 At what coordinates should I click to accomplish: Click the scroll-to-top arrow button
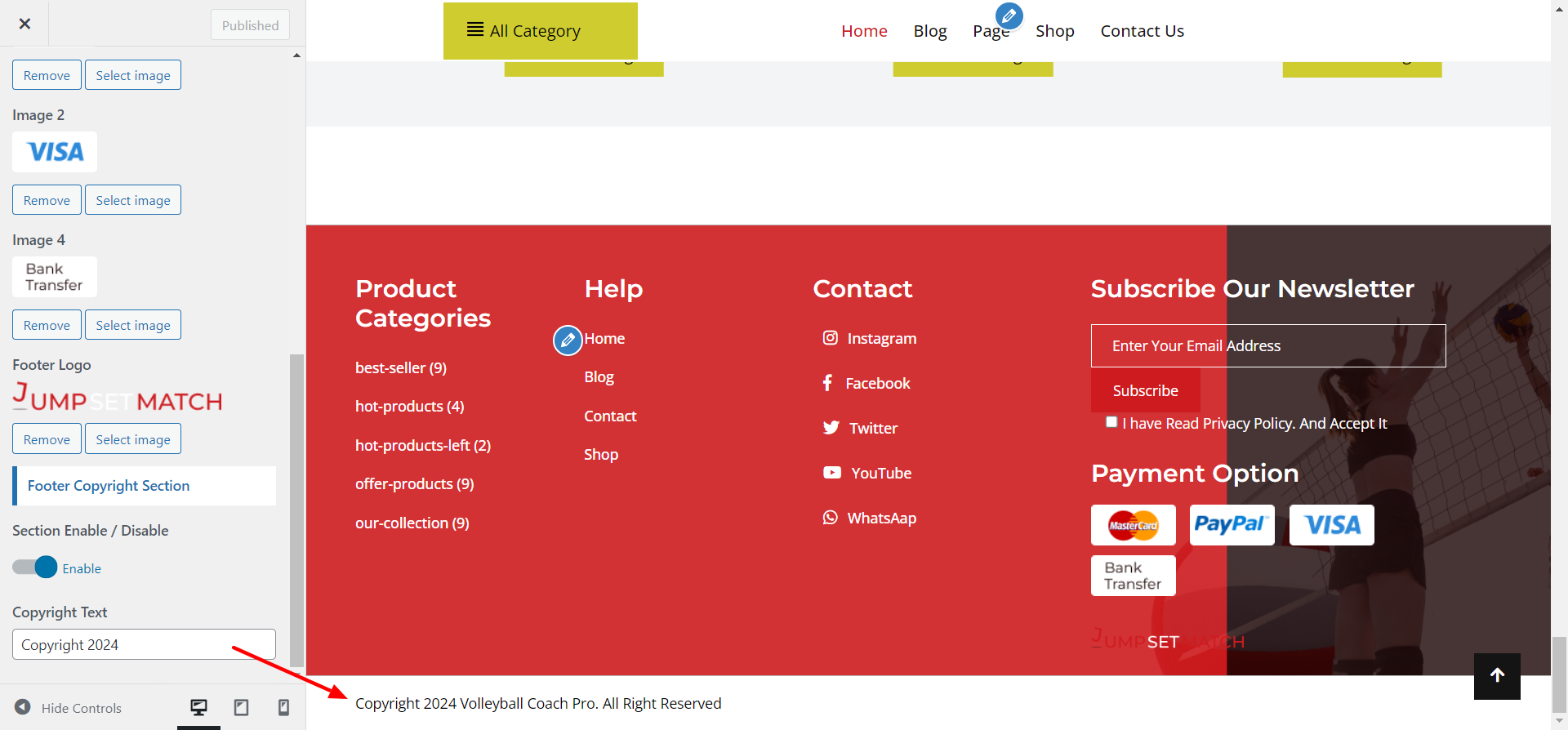pos(1496,675)
